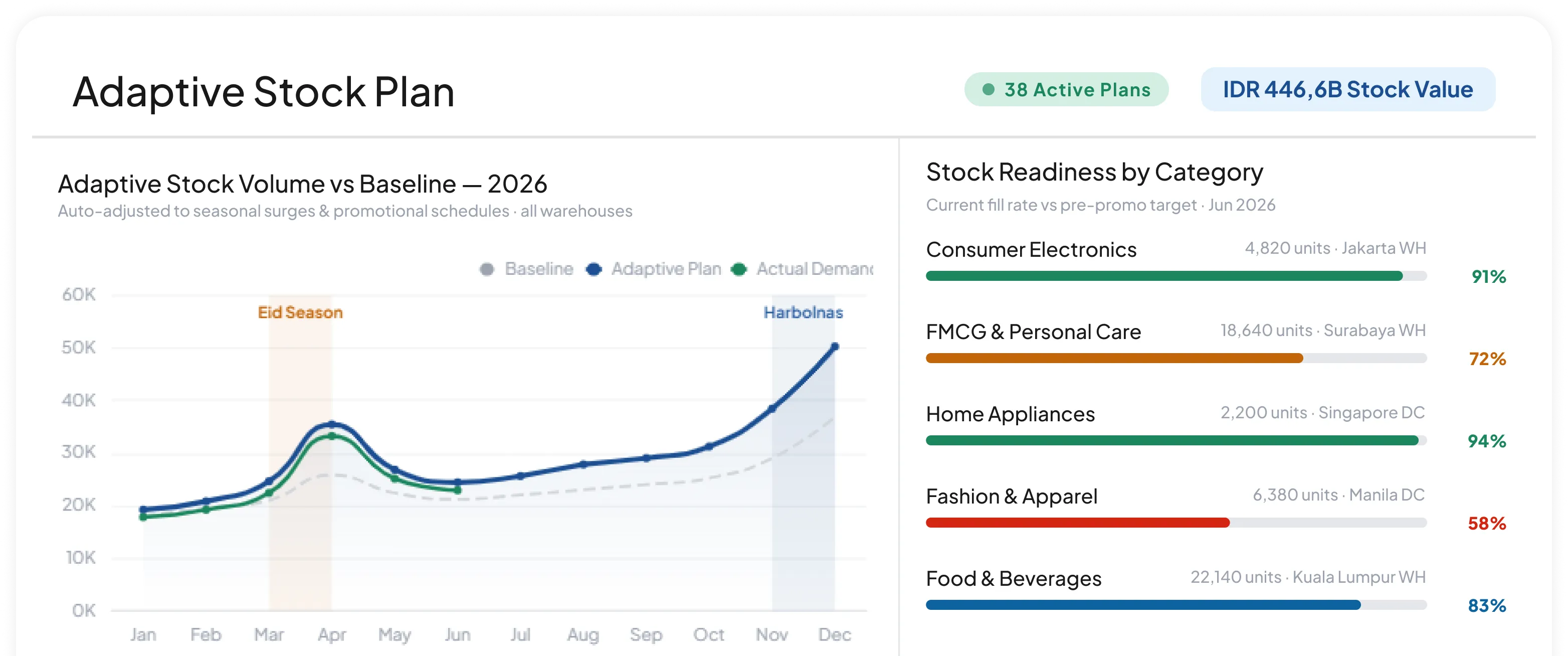Image resolution: width=1568 pixels, height=656 pixels.
Task: Select the Consumer Electronics category label
Action: coord(1031,250)
